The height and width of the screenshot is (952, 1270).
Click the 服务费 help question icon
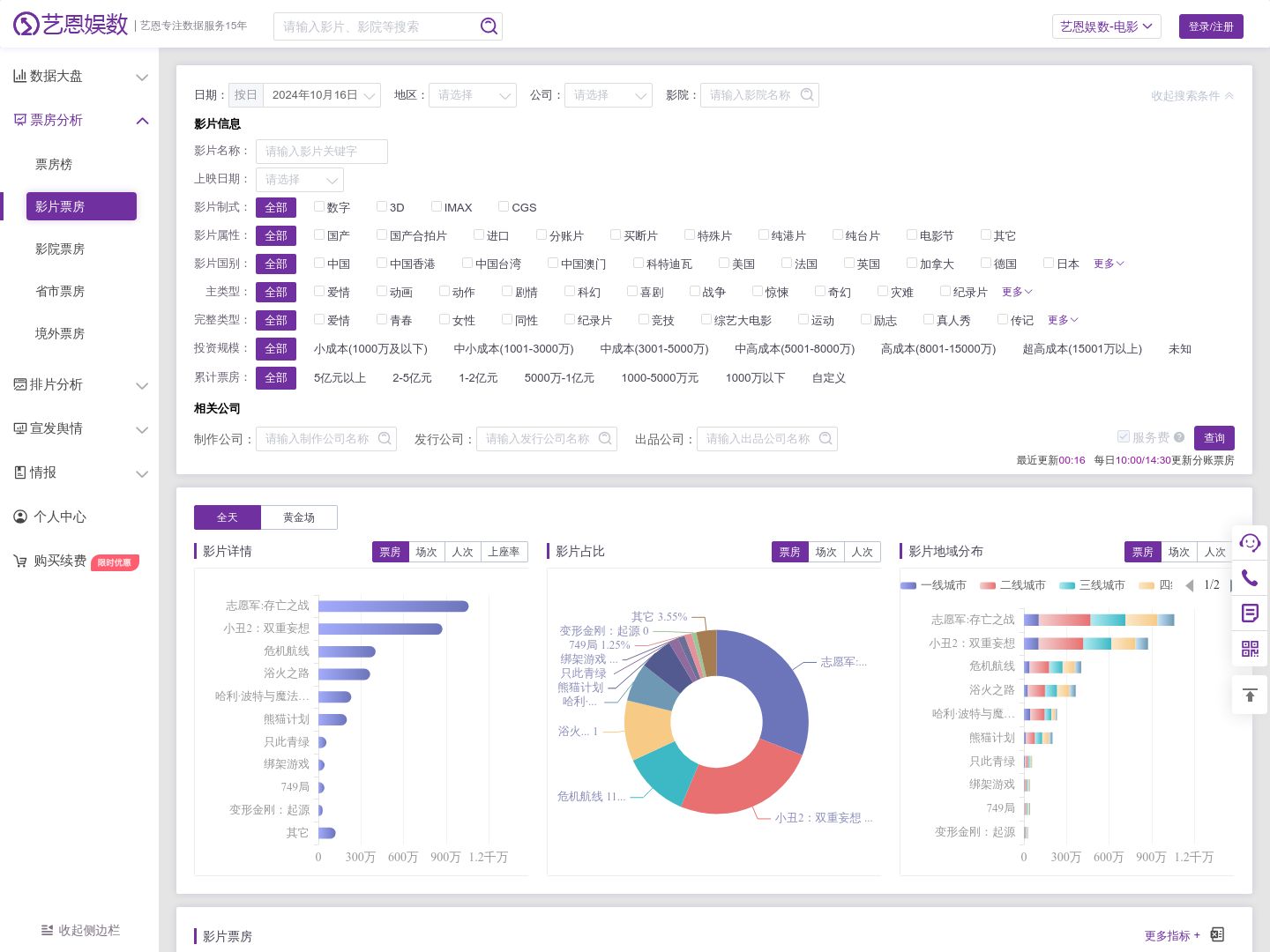(x=1179, y=437)
